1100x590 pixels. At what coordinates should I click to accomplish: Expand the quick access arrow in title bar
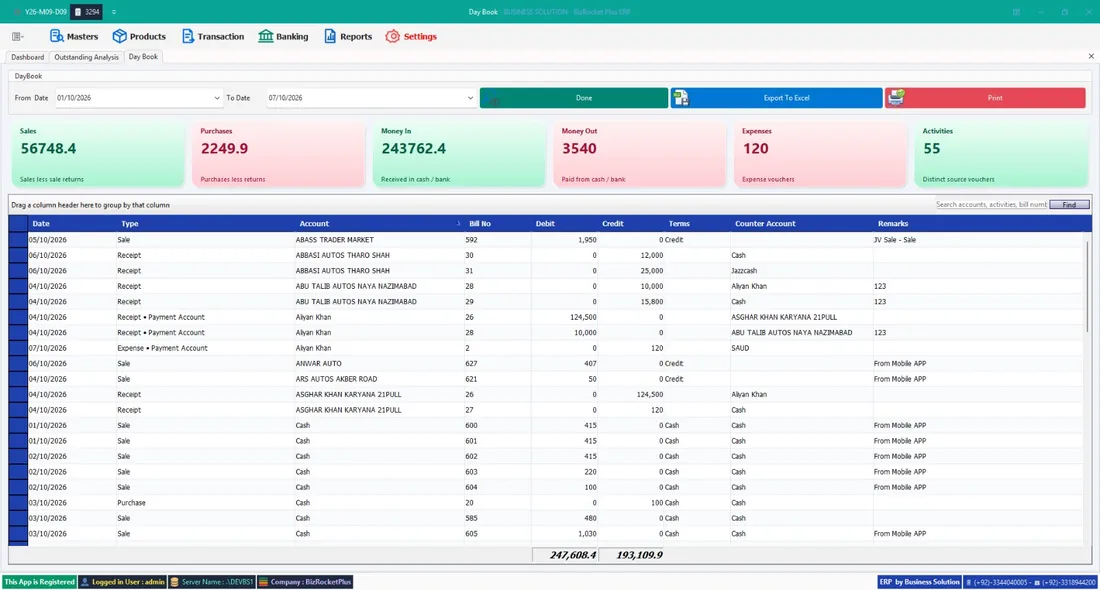[114, 12]
